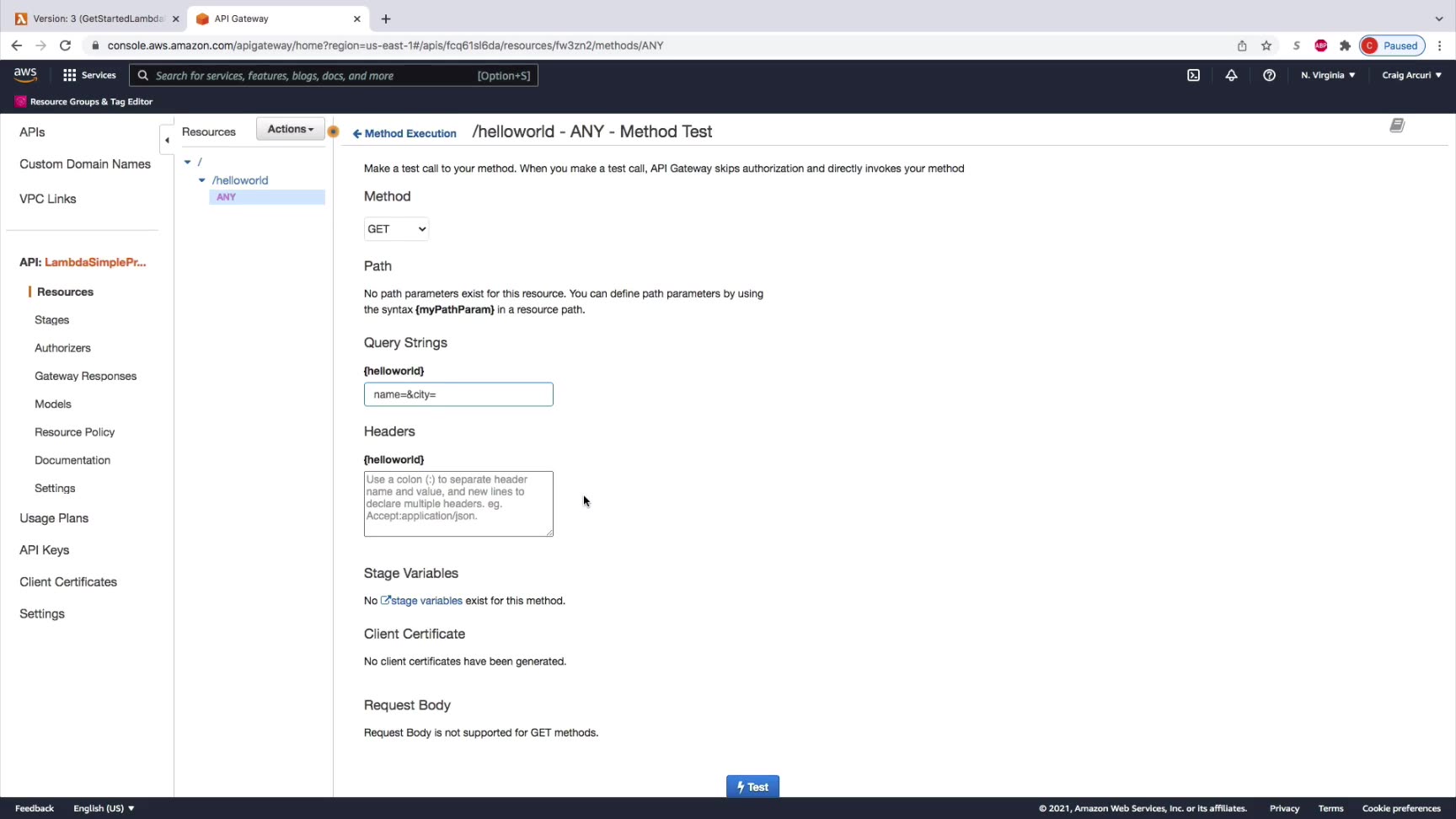Click the browser forward arrow
This screenshot has height=819, width=1456.
40,45
